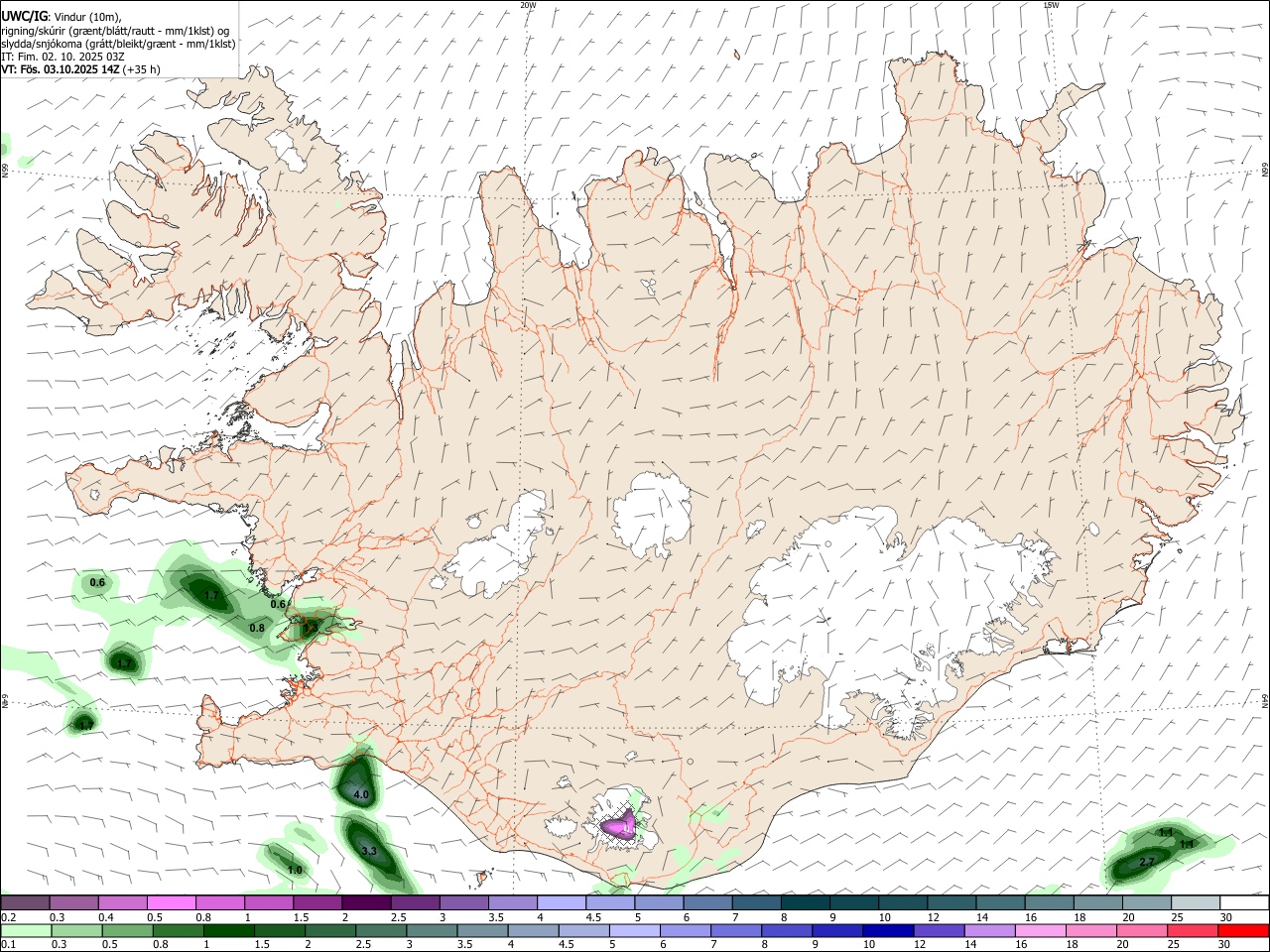Viewport: 1270px width, 952px height.
Task: Select the light pink 16–18 rain legend swatch
Action: [1041, 930]
